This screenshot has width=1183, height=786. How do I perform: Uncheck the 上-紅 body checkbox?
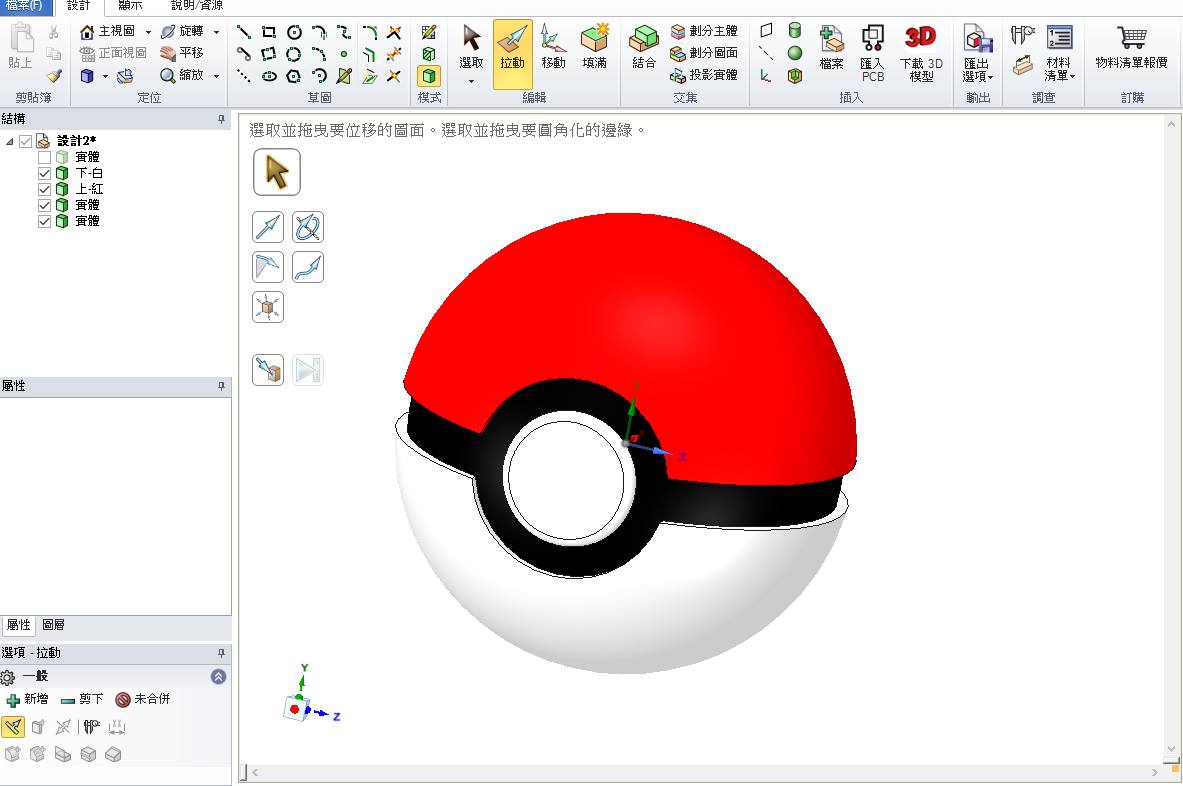pyautogui.click(x=45, y=189)
